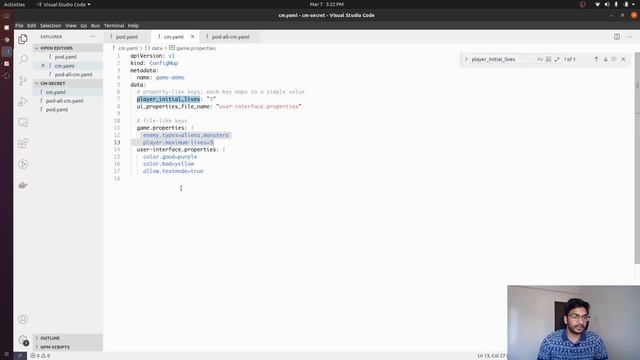Click the ui_properties_file_name key on line 8

click(x=174, y=107)
